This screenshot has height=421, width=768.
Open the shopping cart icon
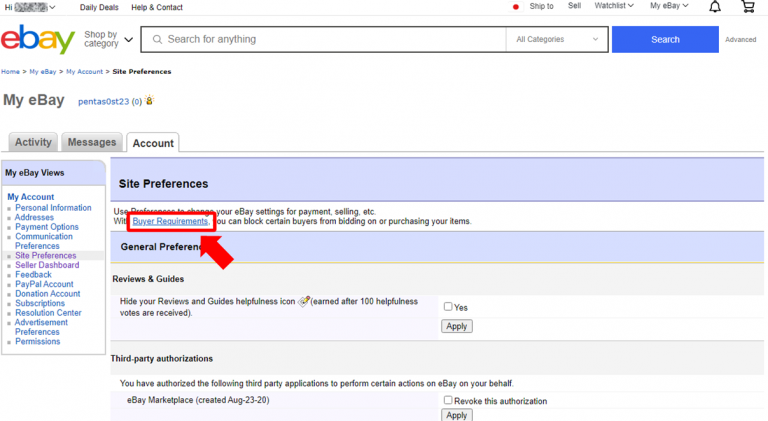tap(748, 7)
